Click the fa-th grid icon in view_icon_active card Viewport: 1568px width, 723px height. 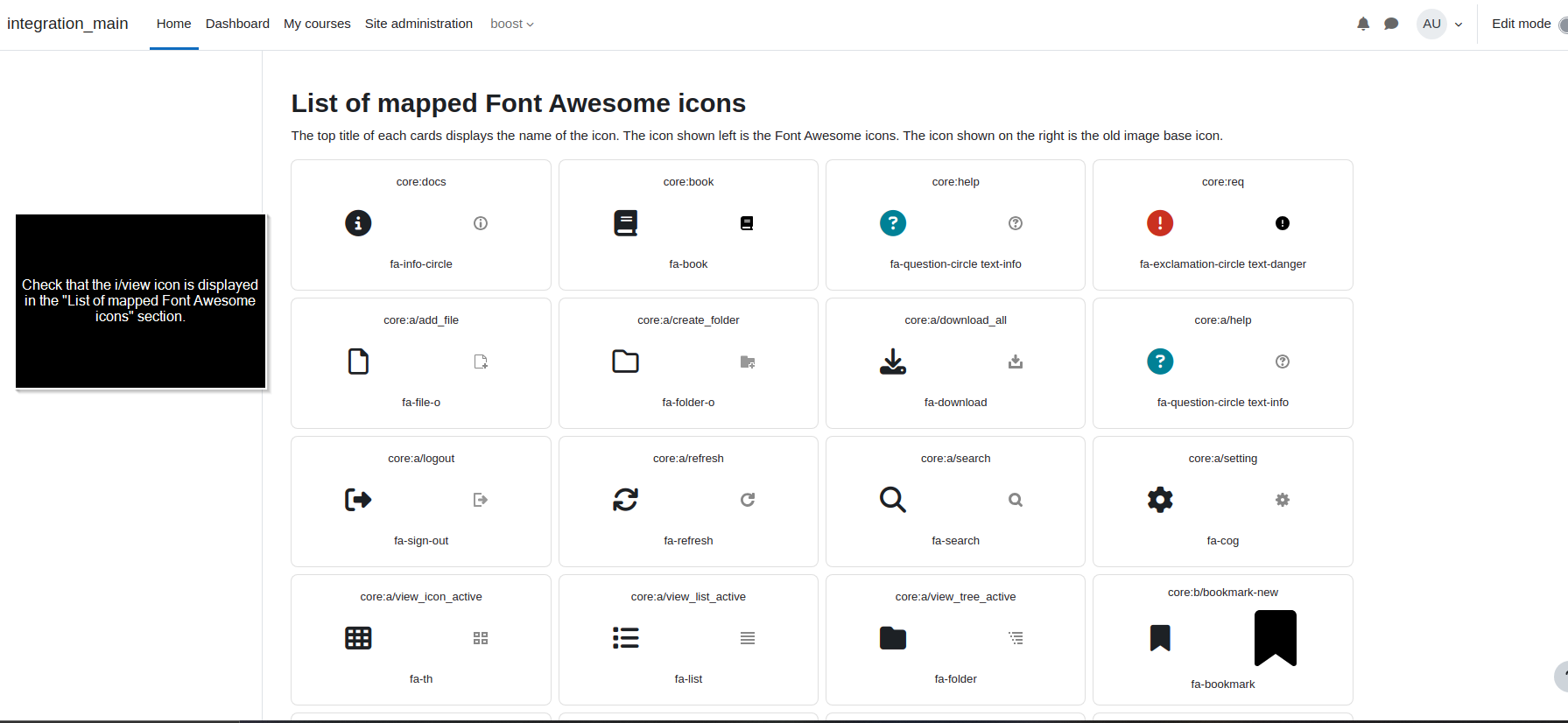358,638
